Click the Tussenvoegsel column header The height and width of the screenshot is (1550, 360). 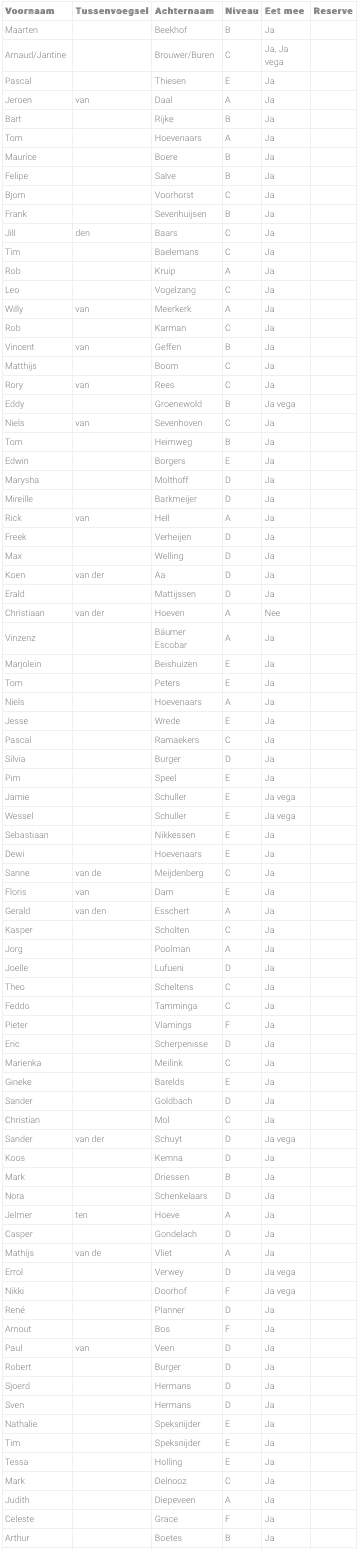(x=111, y=10)
